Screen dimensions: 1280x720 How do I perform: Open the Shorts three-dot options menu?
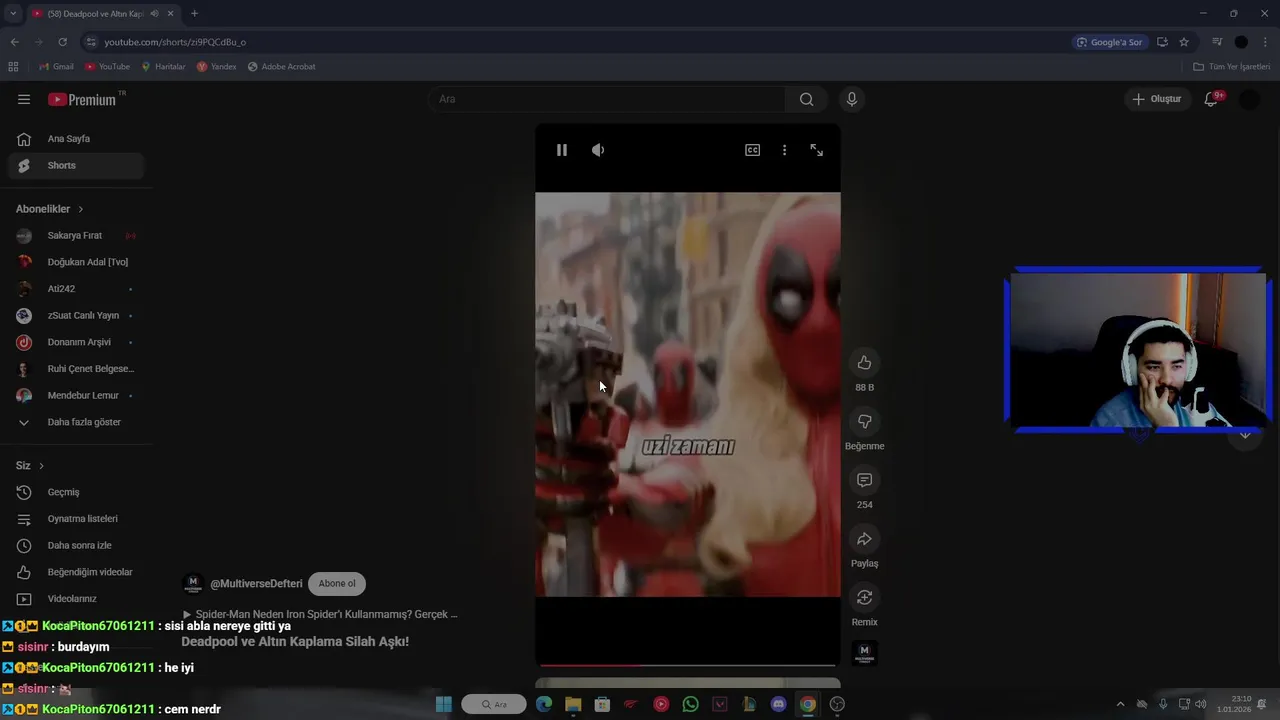click(784, 150)
